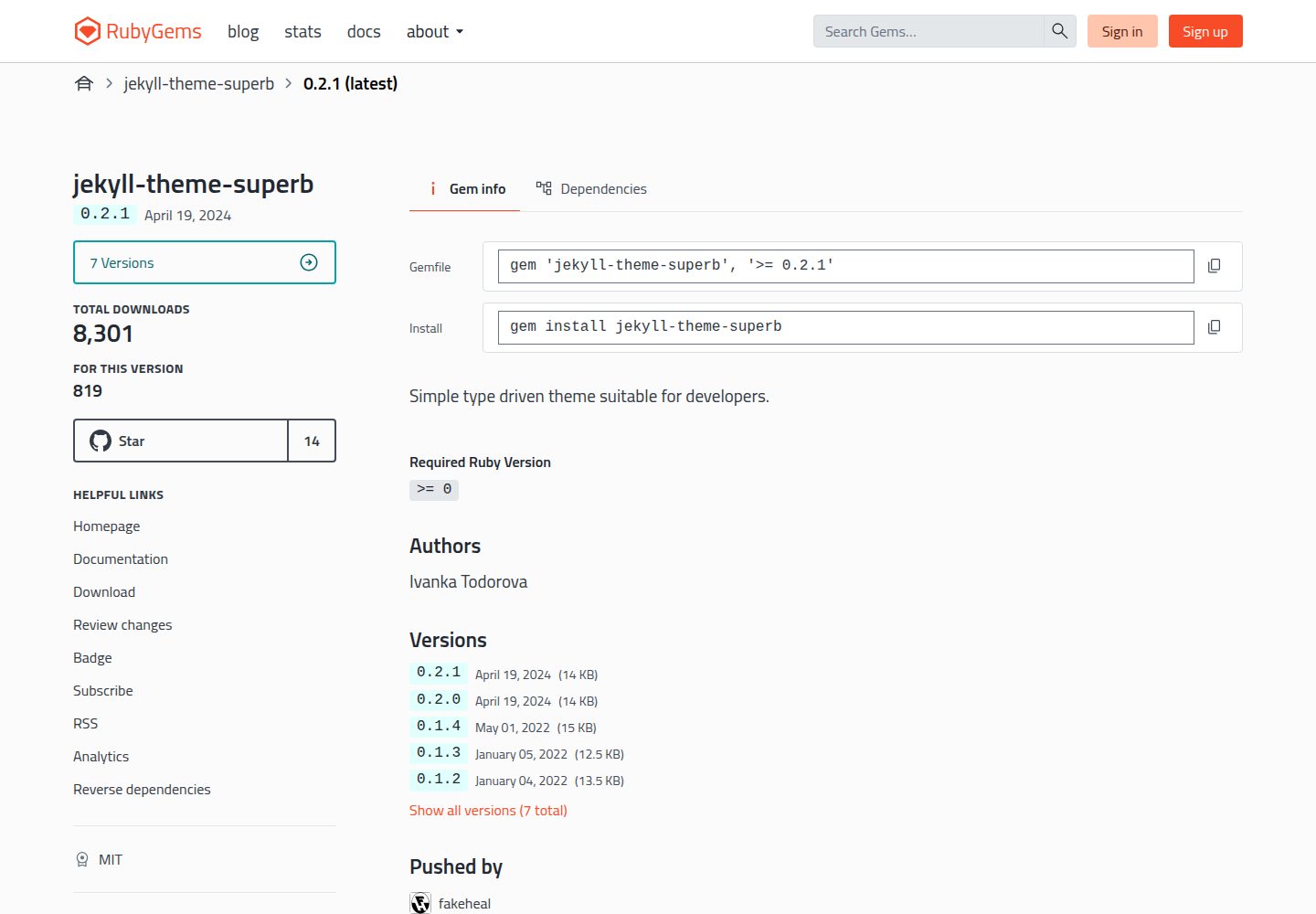Click the 0.2.1 (latest) breadcrumb
This screenshot has width=1316, height=914.
[x=350, y=83]
